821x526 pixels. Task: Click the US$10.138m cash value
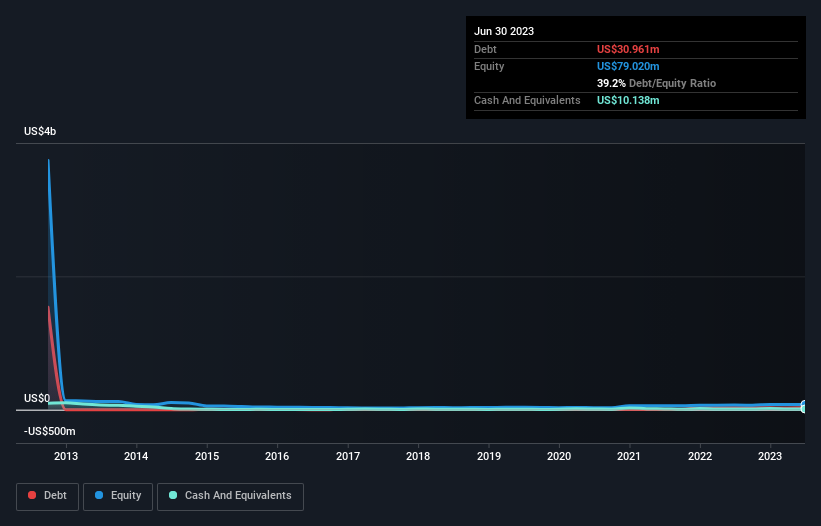[628, 100]
